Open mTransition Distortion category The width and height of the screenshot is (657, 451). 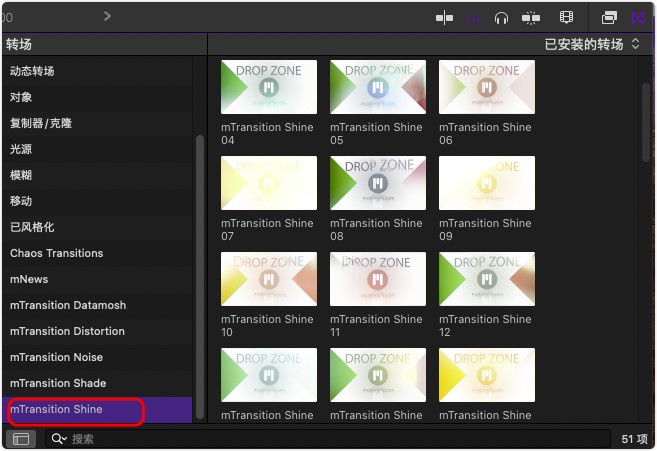point(97,331)
